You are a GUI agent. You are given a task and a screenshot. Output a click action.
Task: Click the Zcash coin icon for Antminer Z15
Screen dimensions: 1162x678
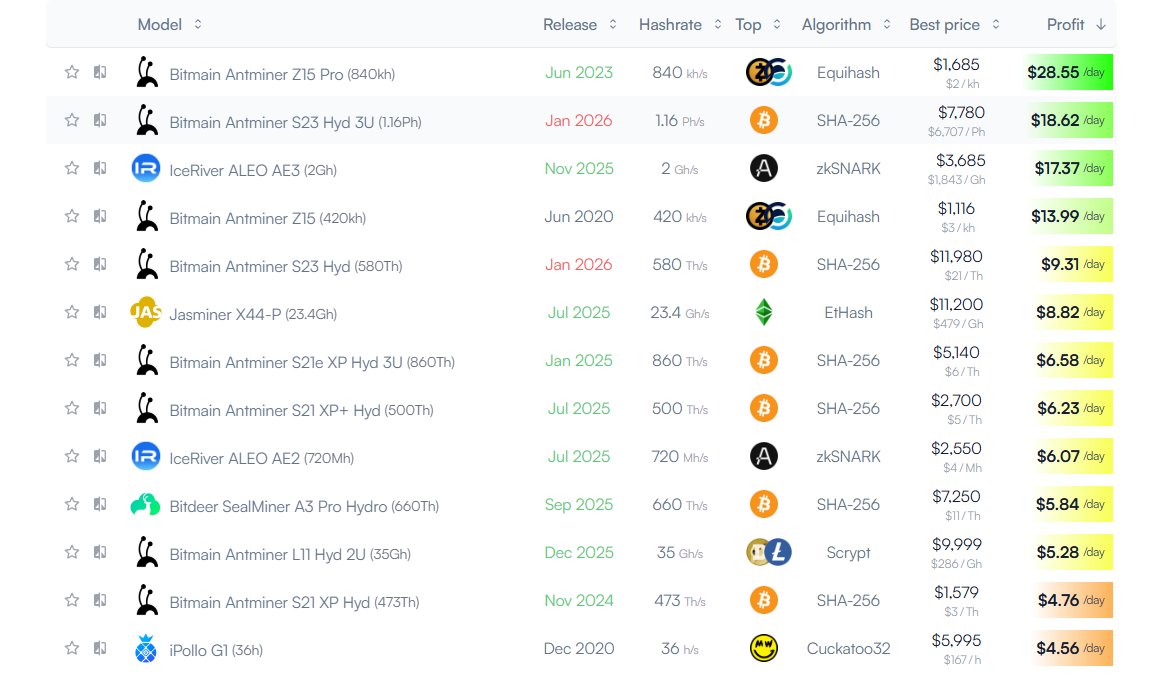point(762,216)
